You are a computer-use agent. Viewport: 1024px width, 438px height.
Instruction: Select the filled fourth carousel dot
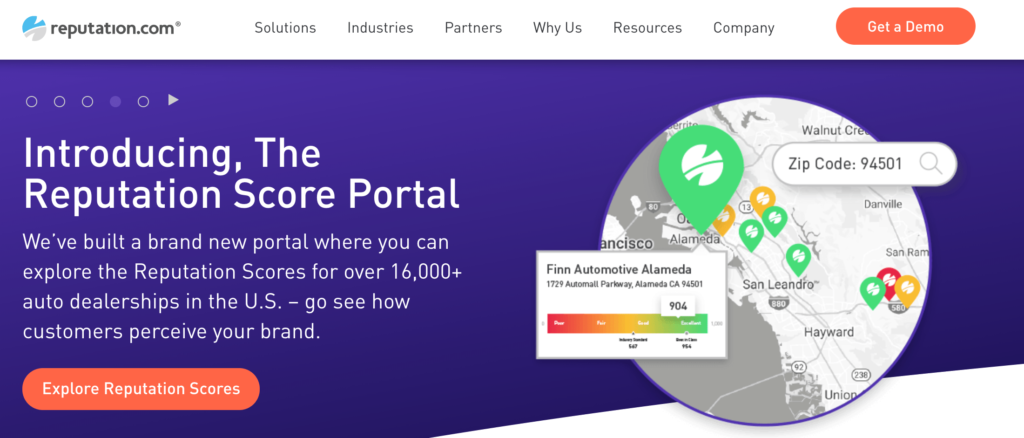[116, 101]
